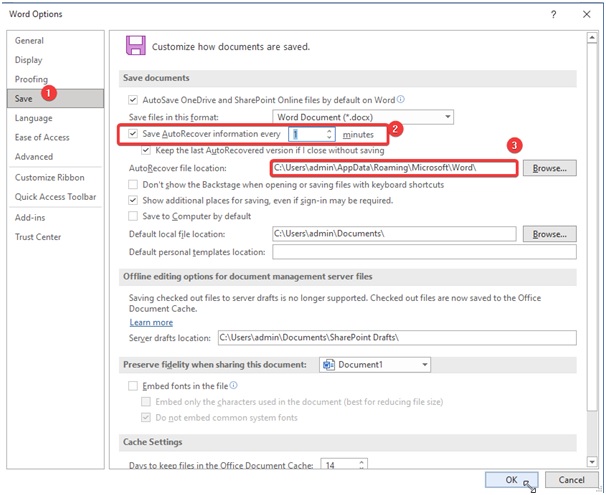Viewport: 606px width, 495px height.
Task: Go to Trust Center settings
Action: (x=38, y=237)
